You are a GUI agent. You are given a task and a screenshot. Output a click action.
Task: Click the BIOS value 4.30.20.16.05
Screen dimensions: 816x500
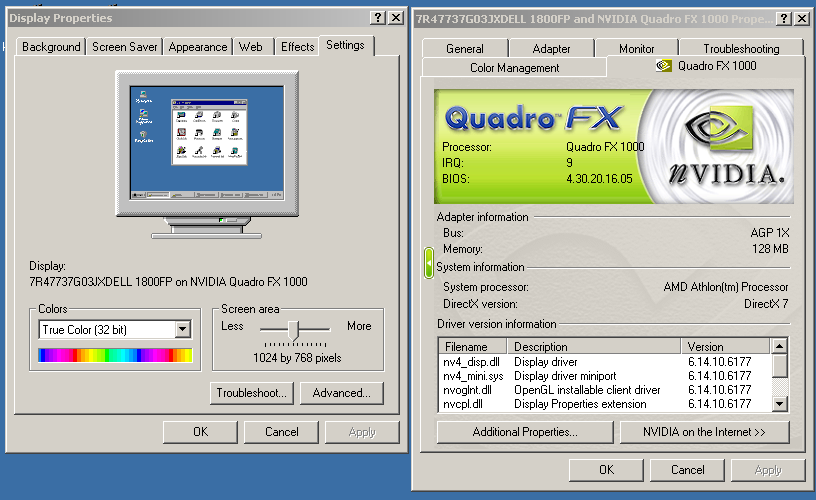pyautogui.click(x=599, y=178)
